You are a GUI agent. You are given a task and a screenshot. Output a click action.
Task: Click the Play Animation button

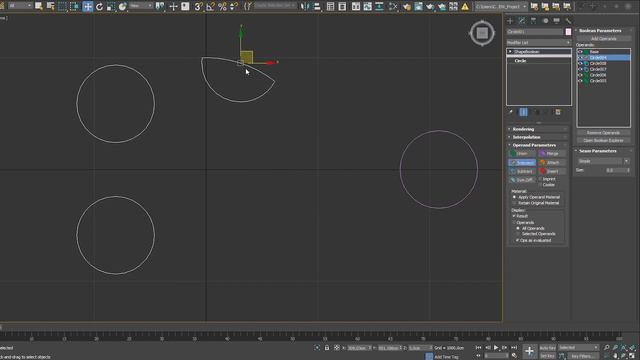496,347
